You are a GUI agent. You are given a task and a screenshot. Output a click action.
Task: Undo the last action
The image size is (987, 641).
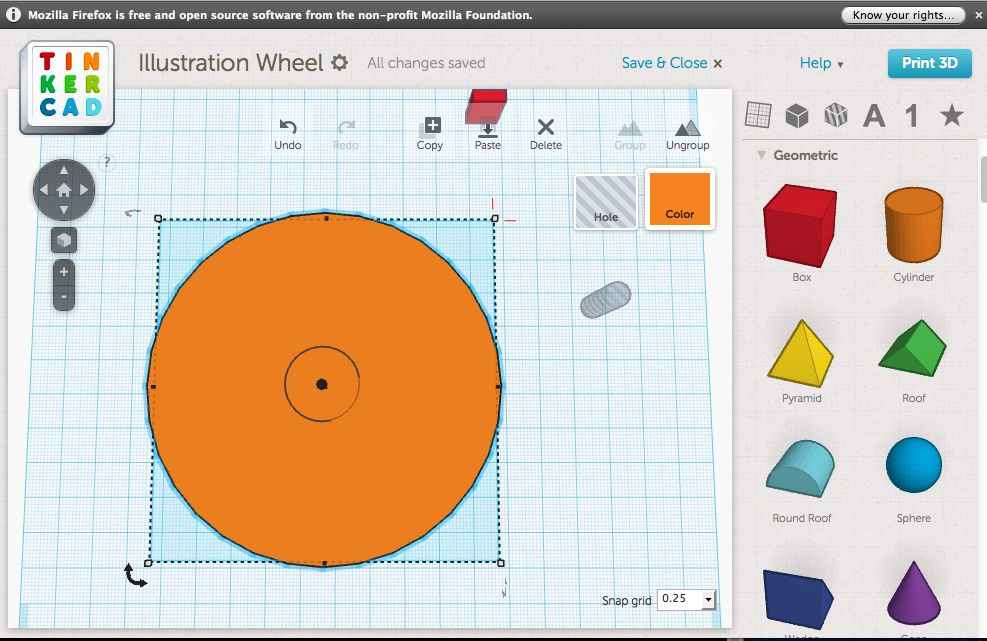(x=288, y=135)
